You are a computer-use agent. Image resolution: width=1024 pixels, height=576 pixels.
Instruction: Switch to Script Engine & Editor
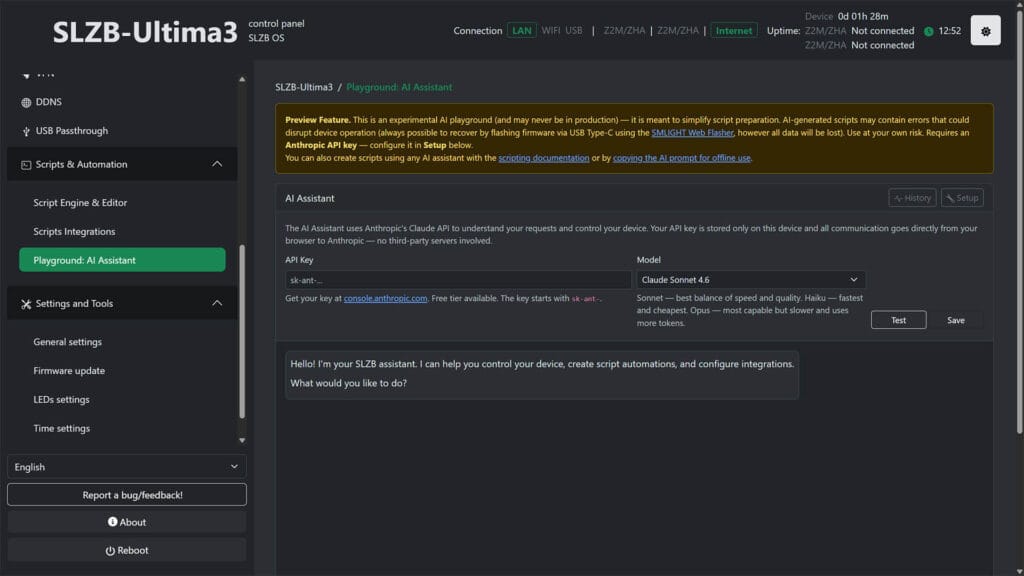(80, 203)
